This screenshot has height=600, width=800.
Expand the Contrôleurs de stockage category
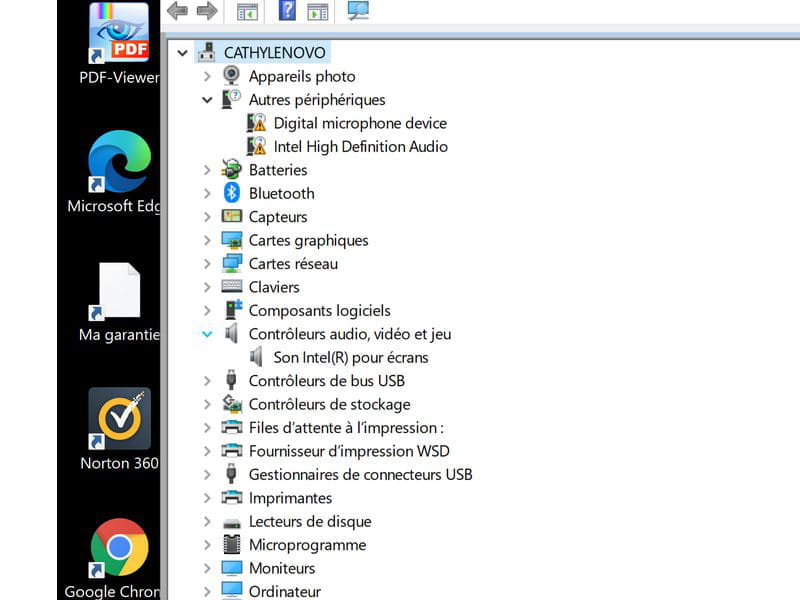tap(207, 405)
